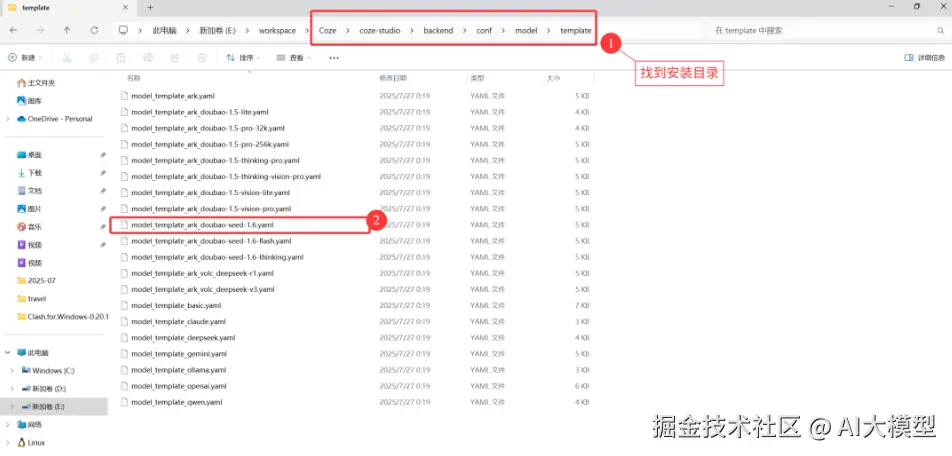Open 文档 in quick access
This screenshot has width=952, height=456.
tap(30, 191)
